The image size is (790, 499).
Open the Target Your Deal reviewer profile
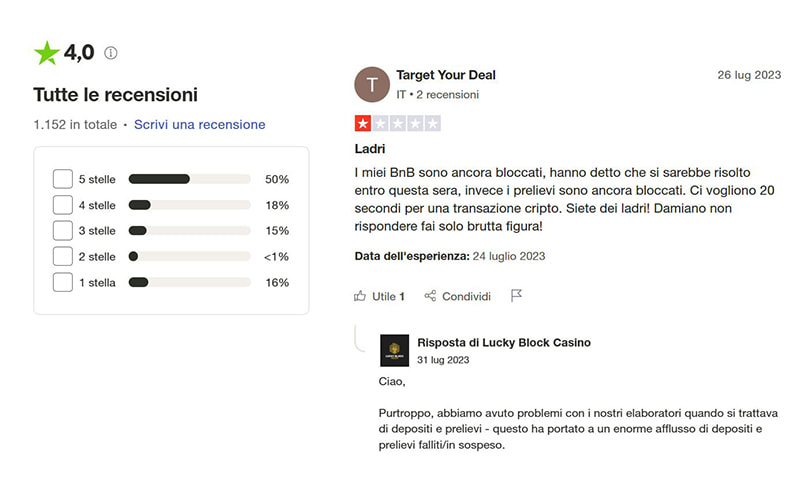(x=446, y=75)
